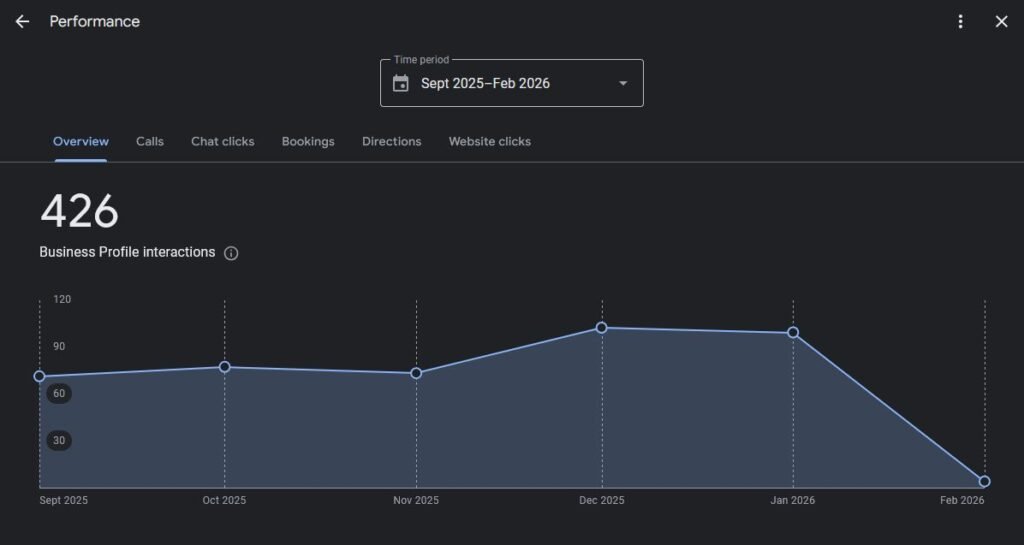Select the Oct 2025 data point on chart
Image resolution: width=1024 pixels, height=545 pixels.
click(x=225, y=367)
